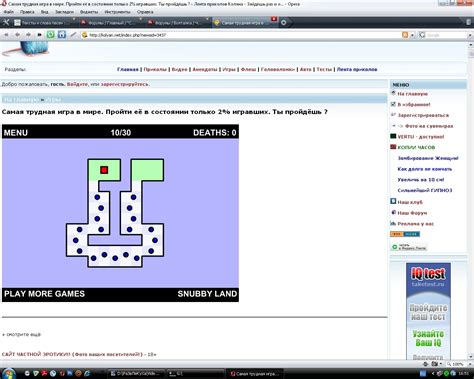Click the taskbar button with the folder path
This screenshot has height=379, width=474.
click(x=137, y=374)
